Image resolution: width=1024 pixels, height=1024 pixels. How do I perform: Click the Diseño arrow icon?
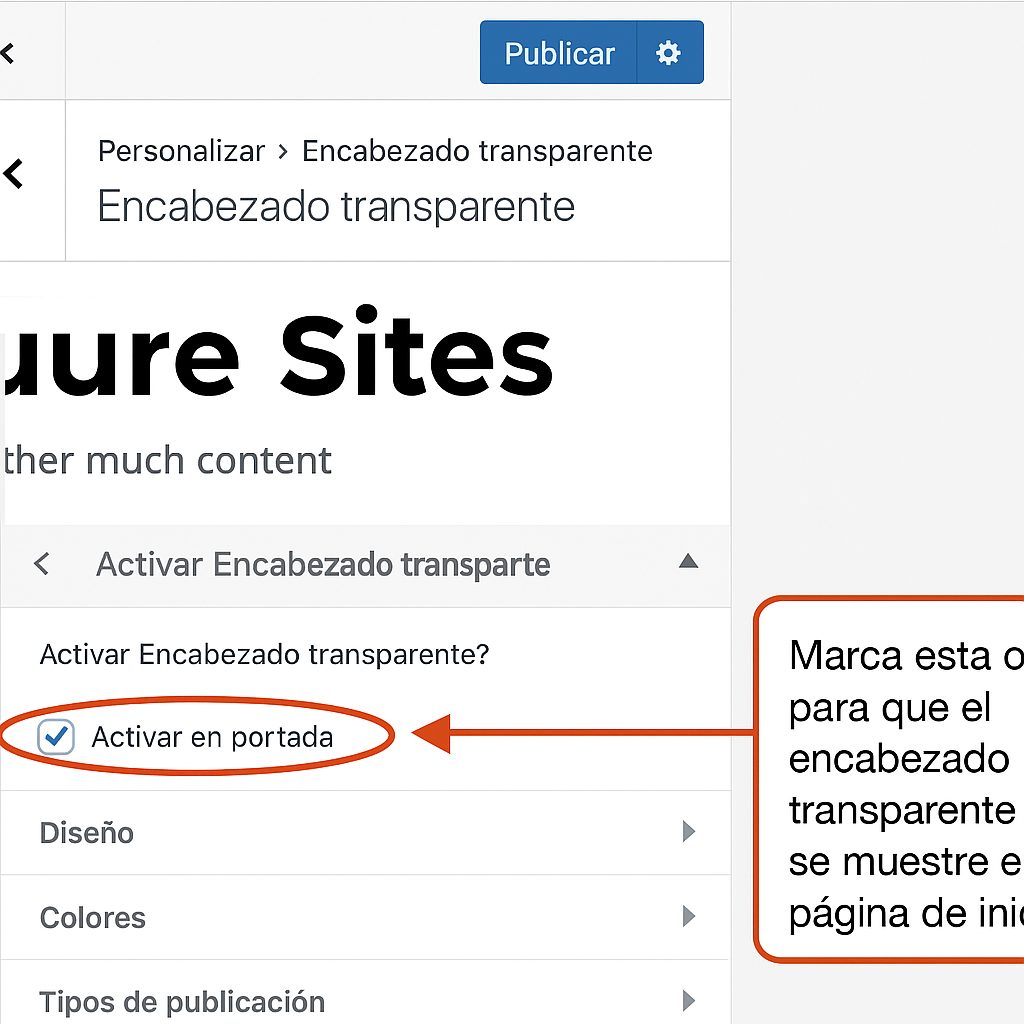point(688,832)
